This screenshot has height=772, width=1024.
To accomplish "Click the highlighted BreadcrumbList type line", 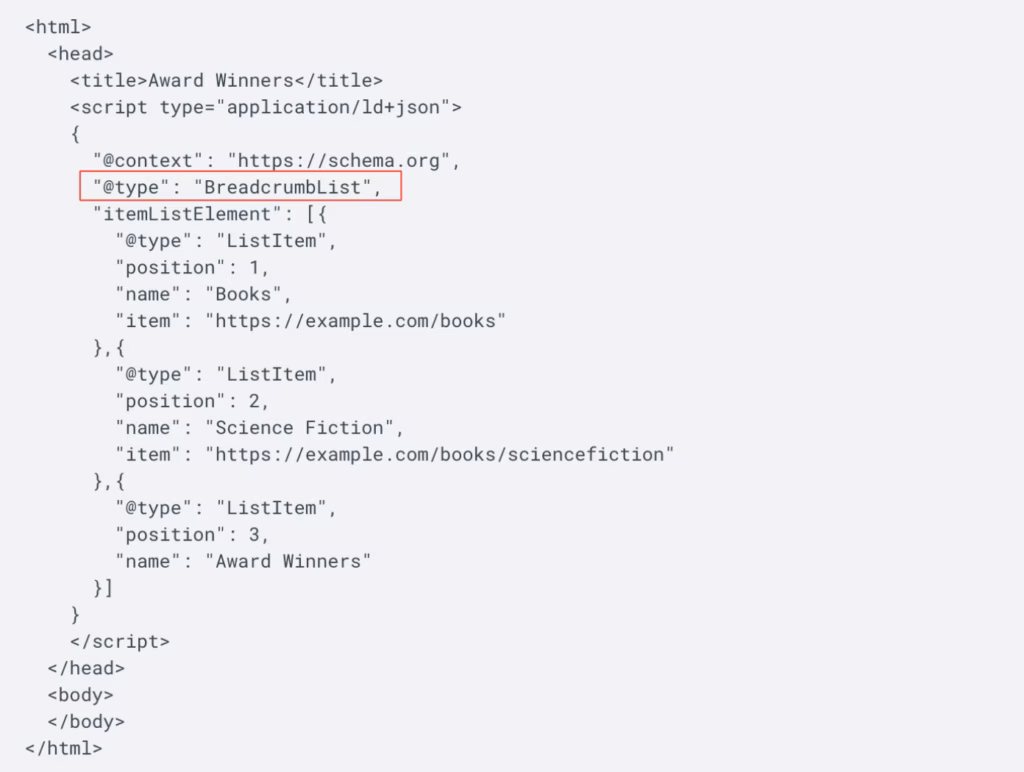I will coord(240,187).
